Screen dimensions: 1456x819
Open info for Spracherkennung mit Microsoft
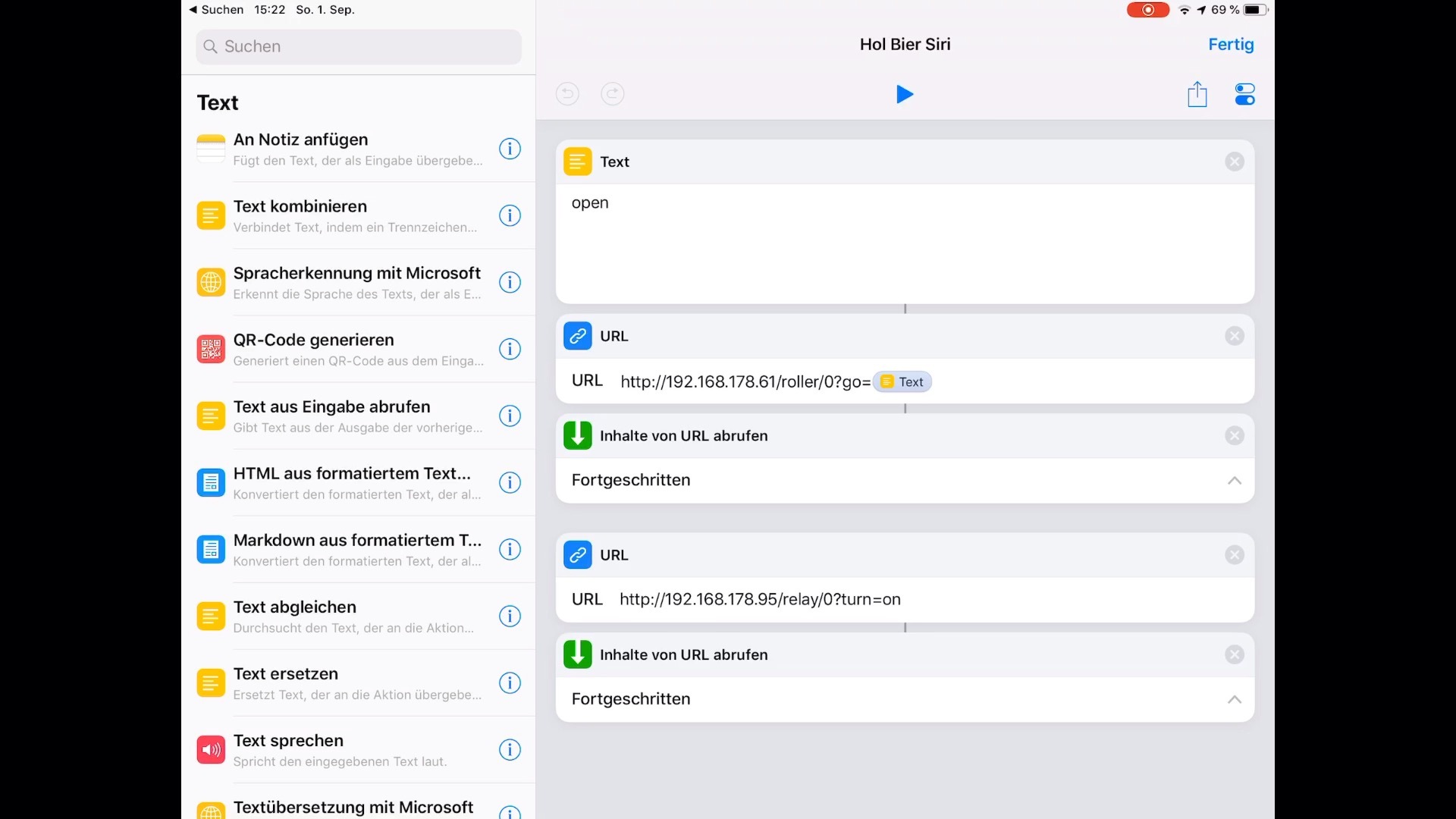(510, 282)
